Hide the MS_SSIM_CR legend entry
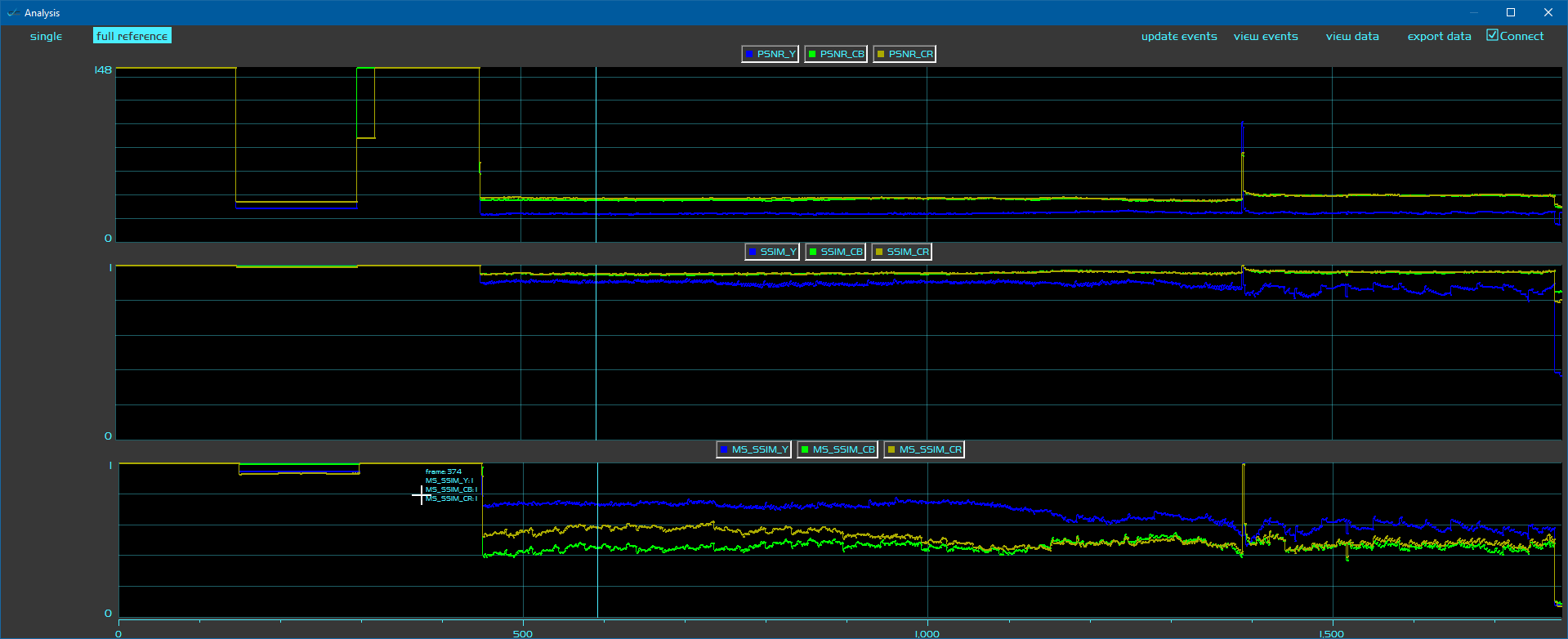This screenshot has width=1568, height=639. click(923, 449)
